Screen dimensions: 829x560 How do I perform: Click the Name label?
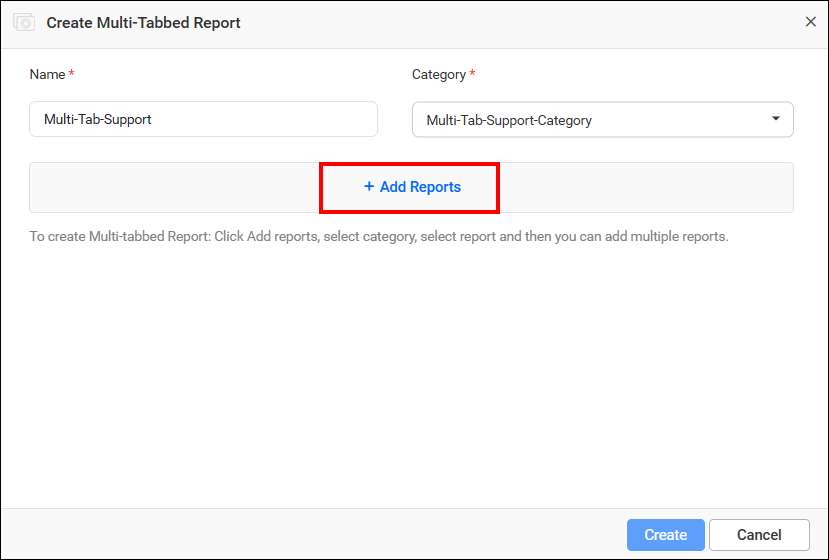(47, 74)
